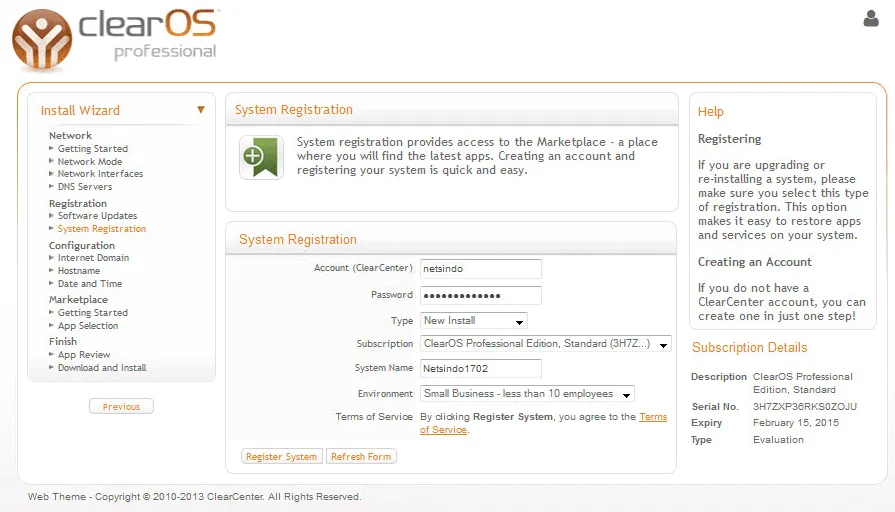Screen dimensions: 895x512
Task: Select DNS Servers in the sidebar
Action: click(85, 187)
